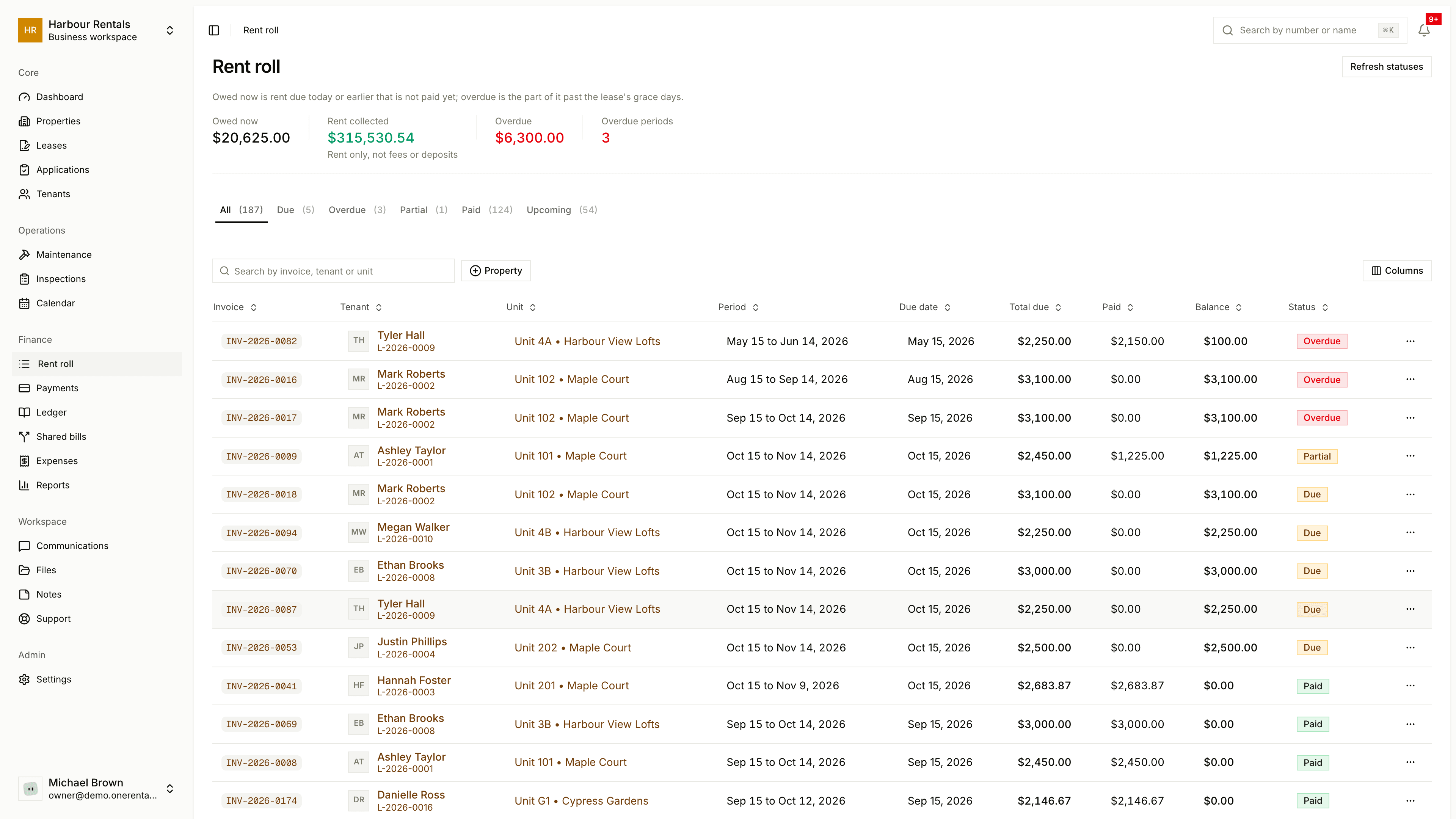
Task: Open Payments in the sidebar
Action: coord(97,388)
